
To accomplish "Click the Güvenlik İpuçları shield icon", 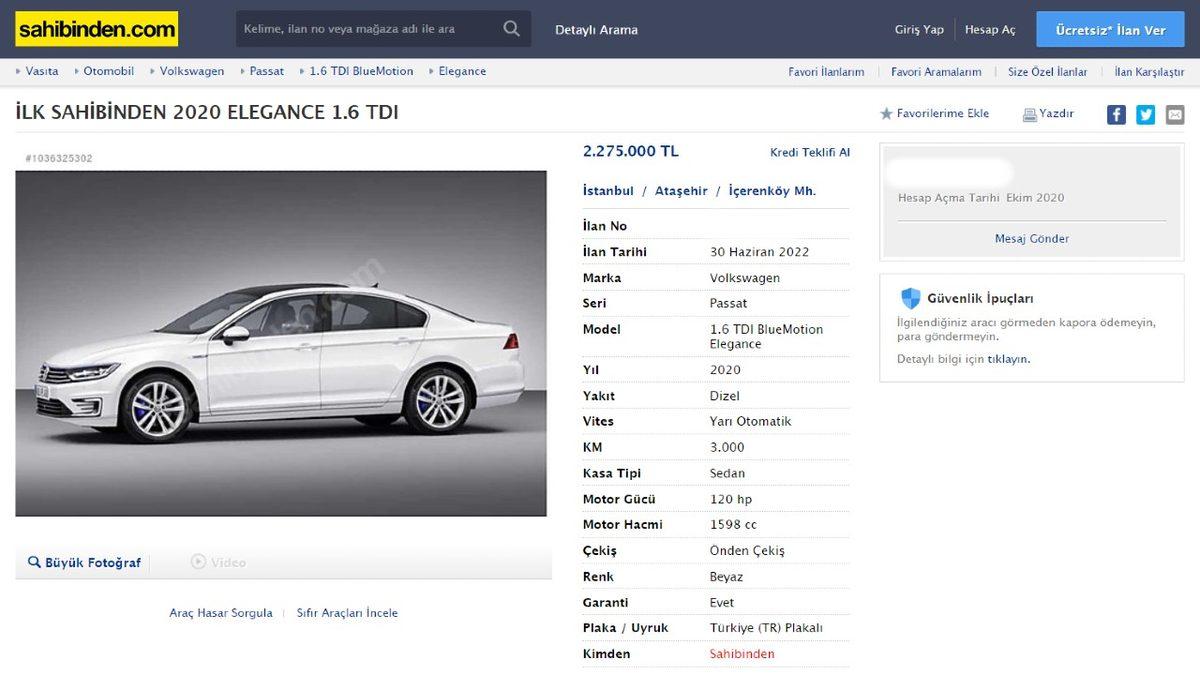I will (911, 296).
